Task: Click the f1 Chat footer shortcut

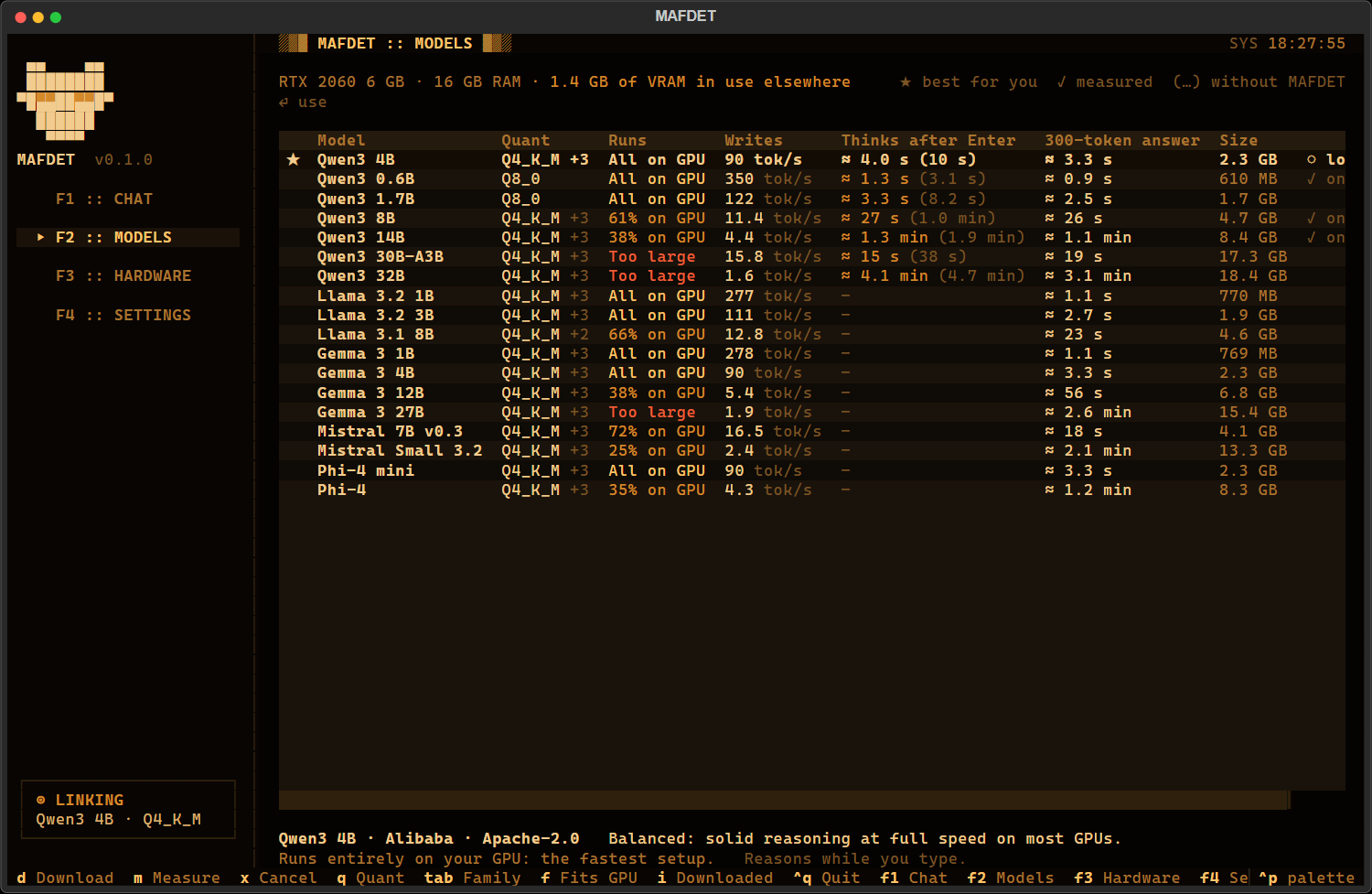Action: [914, 878]
